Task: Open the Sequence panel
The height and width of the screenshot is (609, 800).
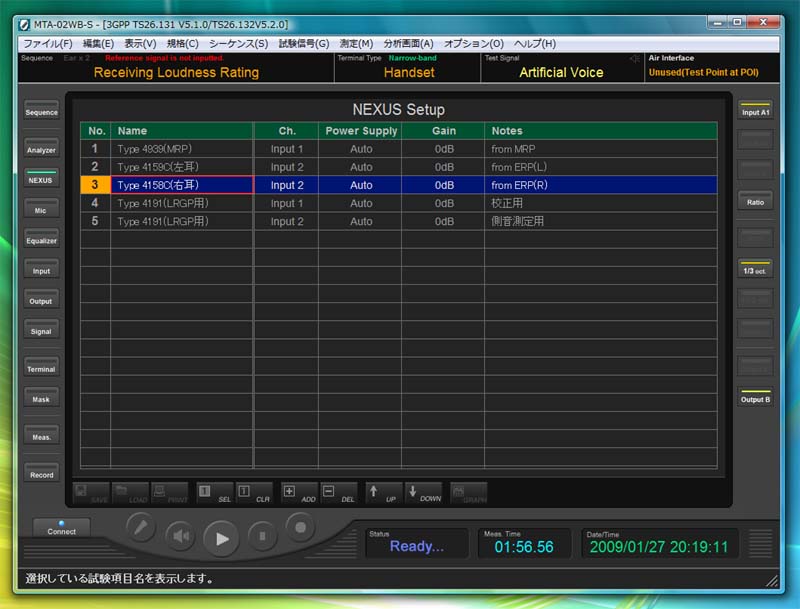Action: [41, 110]
